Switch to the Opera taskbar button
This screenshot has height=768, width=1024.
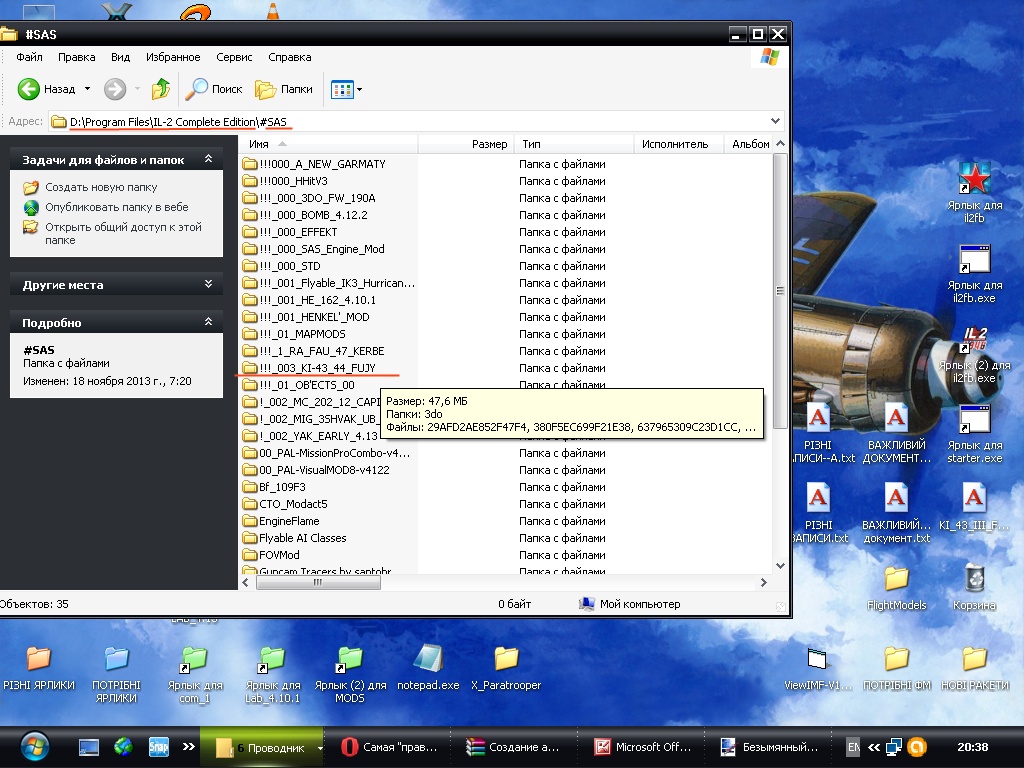click(x=394, y=747)
